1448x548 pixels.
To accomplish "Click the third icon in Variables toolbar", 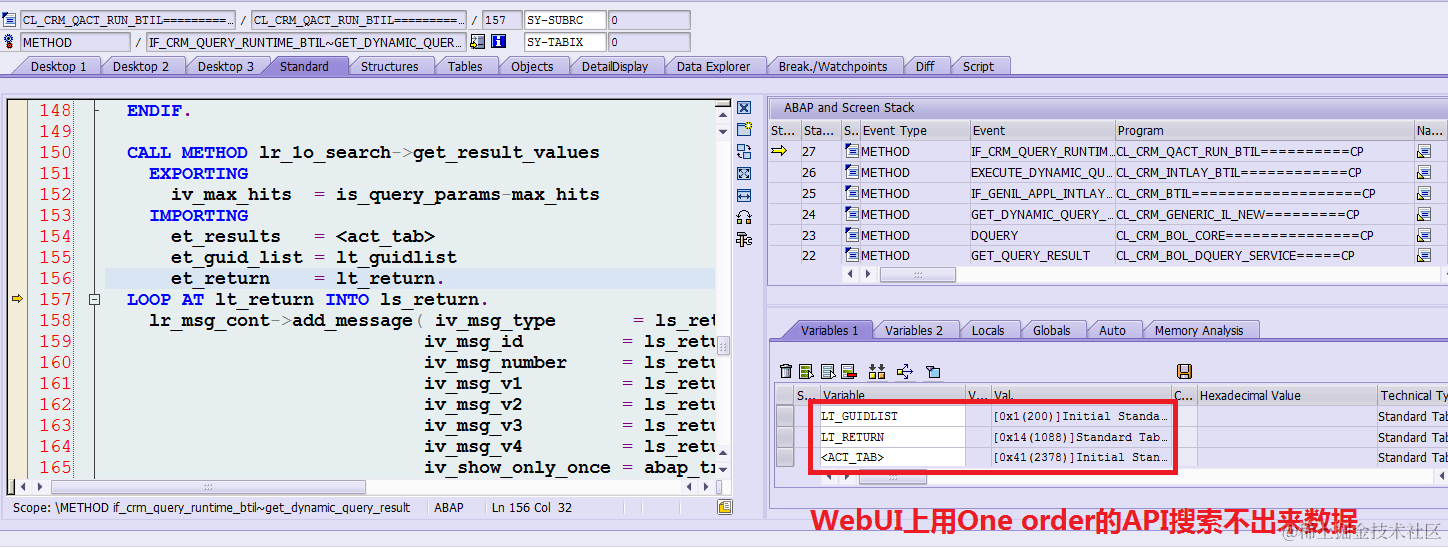I will (827, 371).
